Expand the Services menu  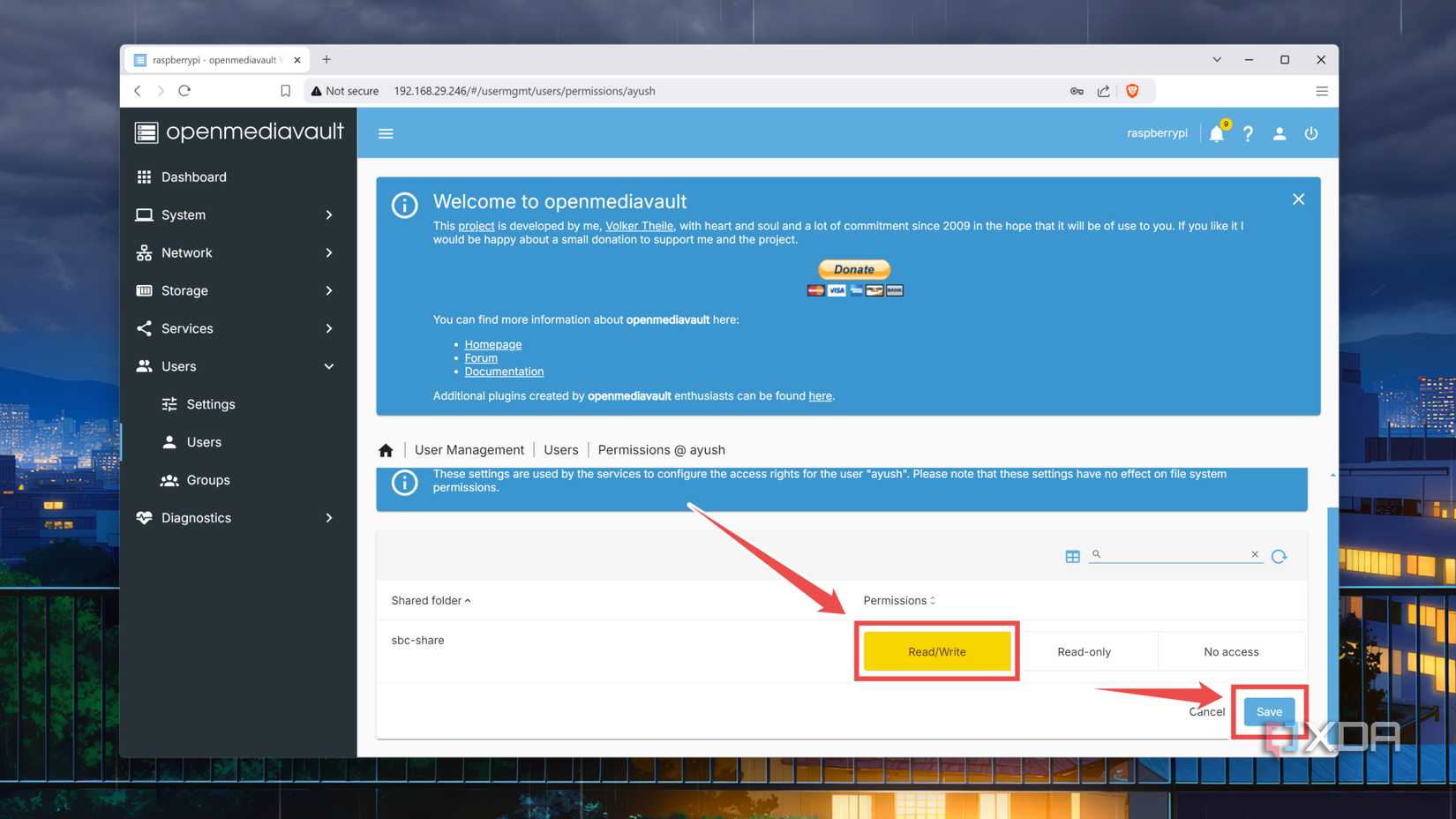click(x=237, y=328)
